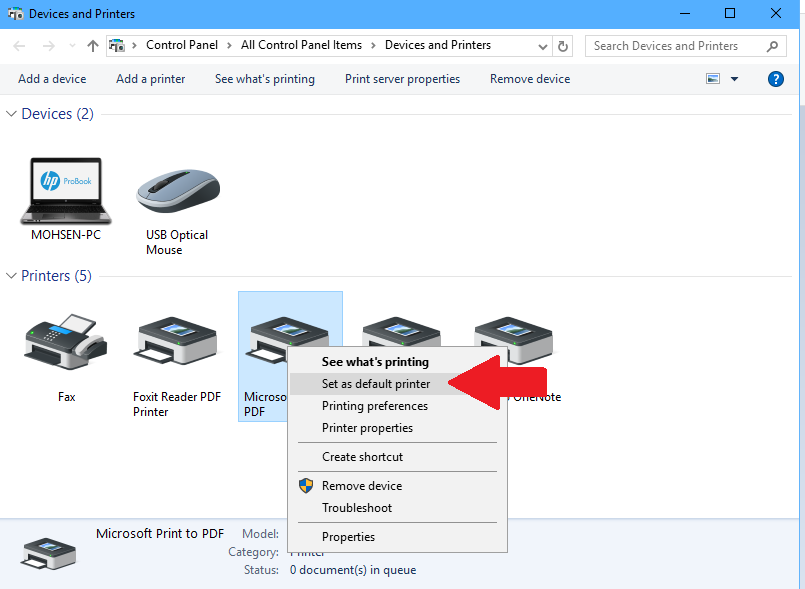
Task: Click Remove device in toolbar
Action: (x=530, y=79)
